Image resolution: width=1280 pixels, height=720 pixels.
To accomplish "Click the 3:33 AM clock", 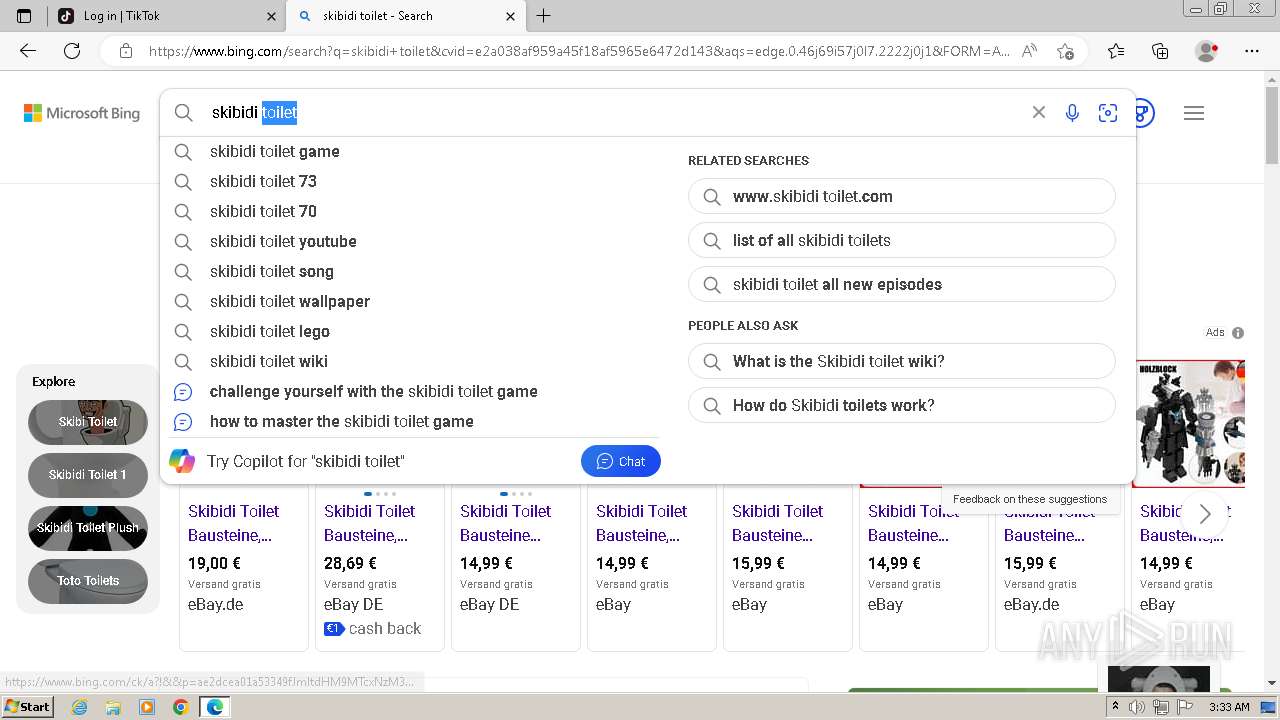I will 1229,707.
